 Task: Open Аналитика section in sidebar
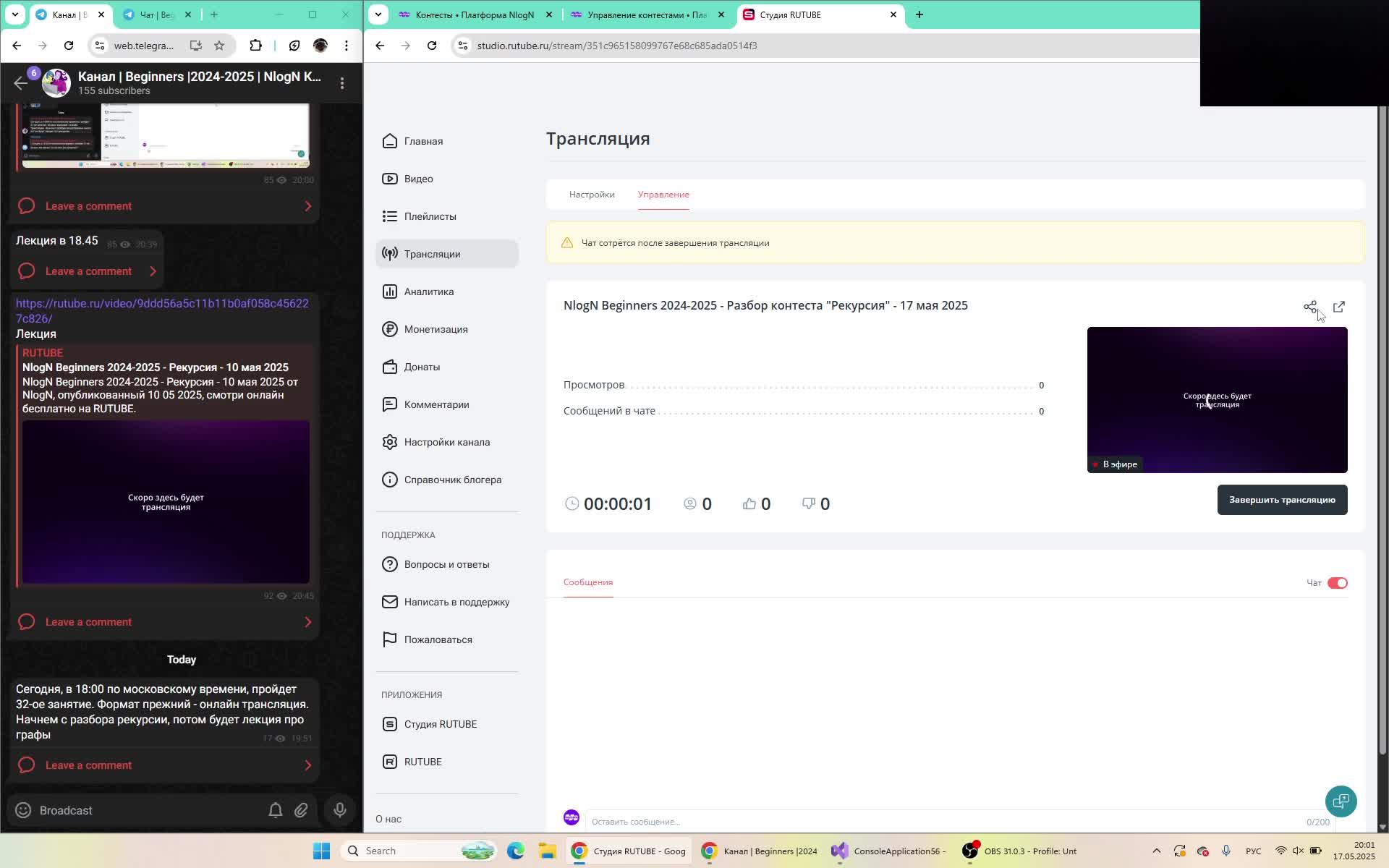click(418, 292)
